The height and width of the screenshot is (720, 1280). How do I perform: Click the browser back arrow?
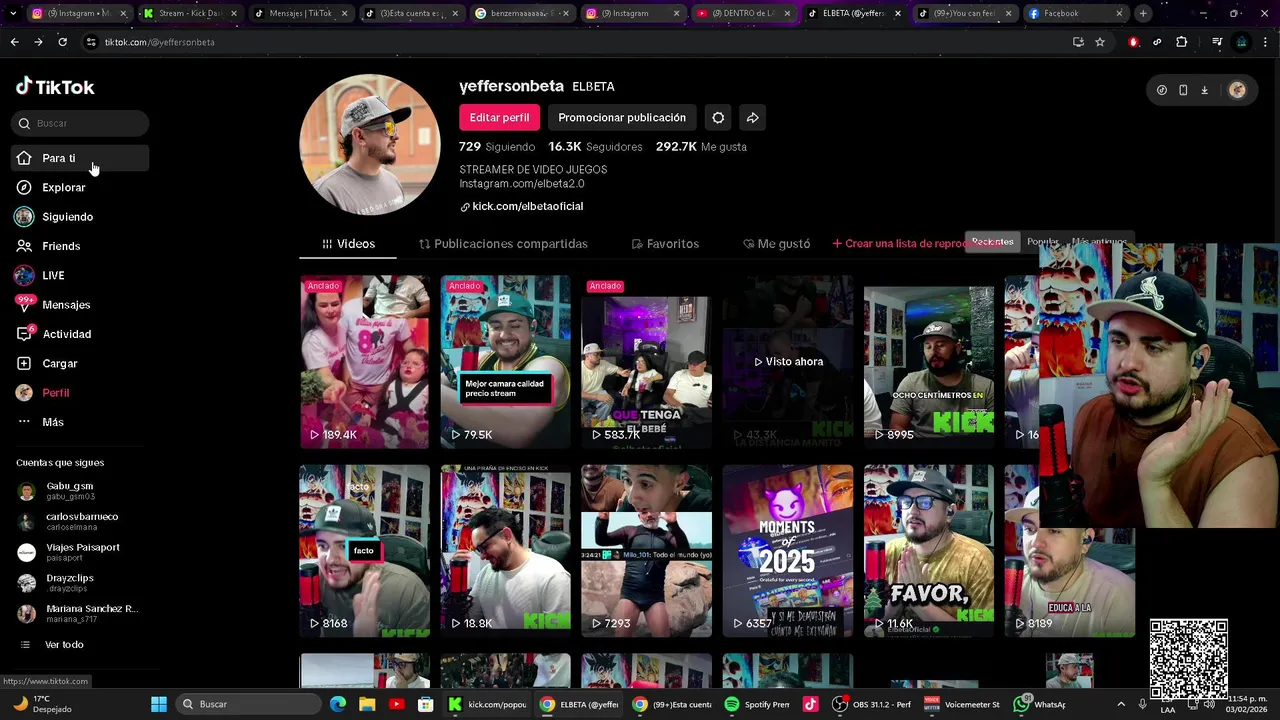point(14,42)
